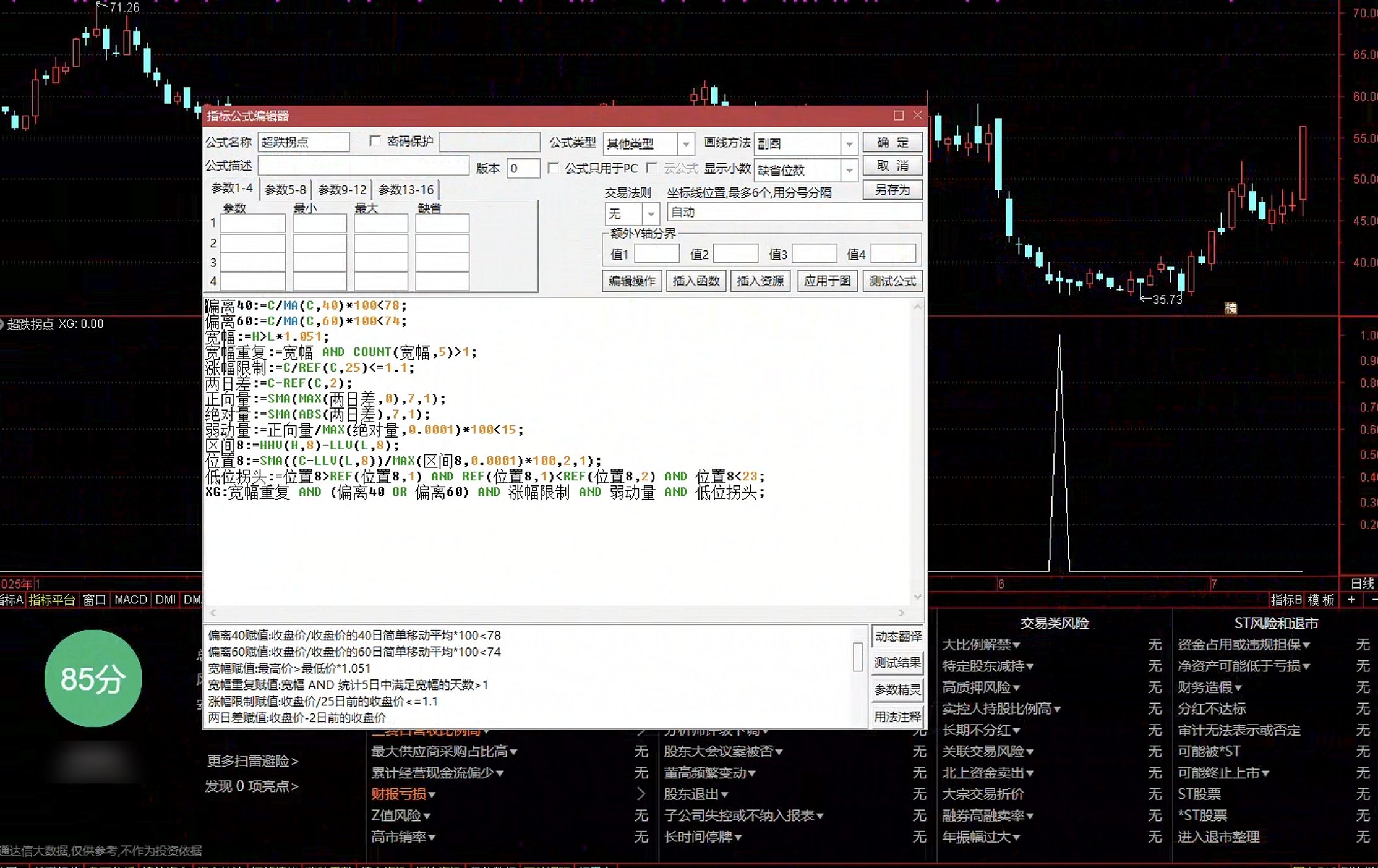Click the 测试公式 button
This screenshot has width=1378, height=868.
click(892, 281)
